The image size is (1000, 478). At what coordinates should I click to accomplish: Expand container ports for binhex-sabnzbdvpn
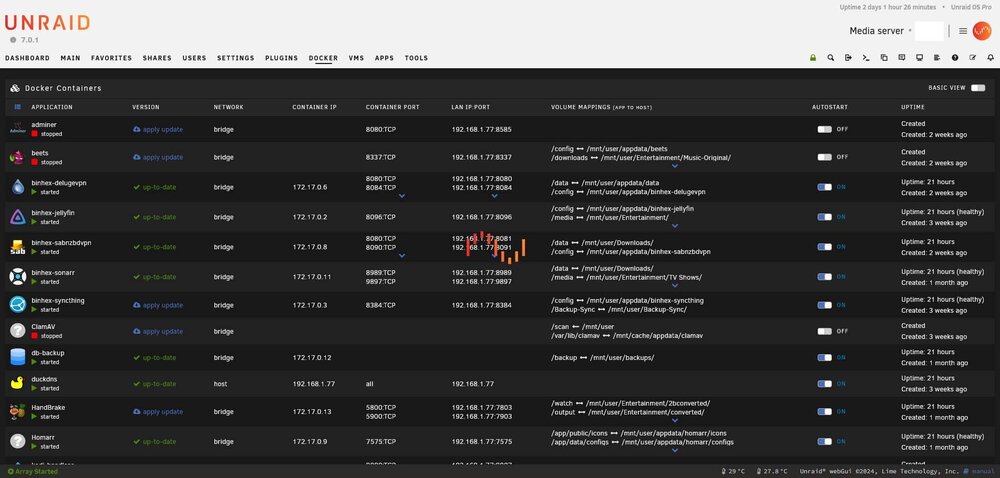click(x=402, y=256)
